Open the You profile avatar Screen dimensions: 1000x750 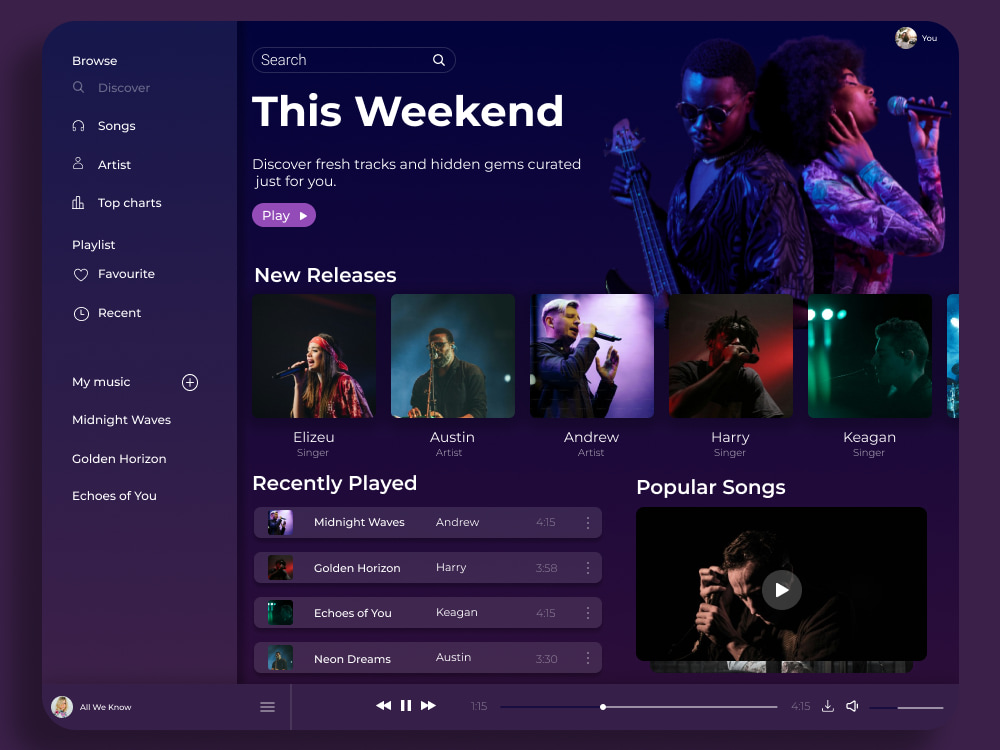click(x=906, y=38)
